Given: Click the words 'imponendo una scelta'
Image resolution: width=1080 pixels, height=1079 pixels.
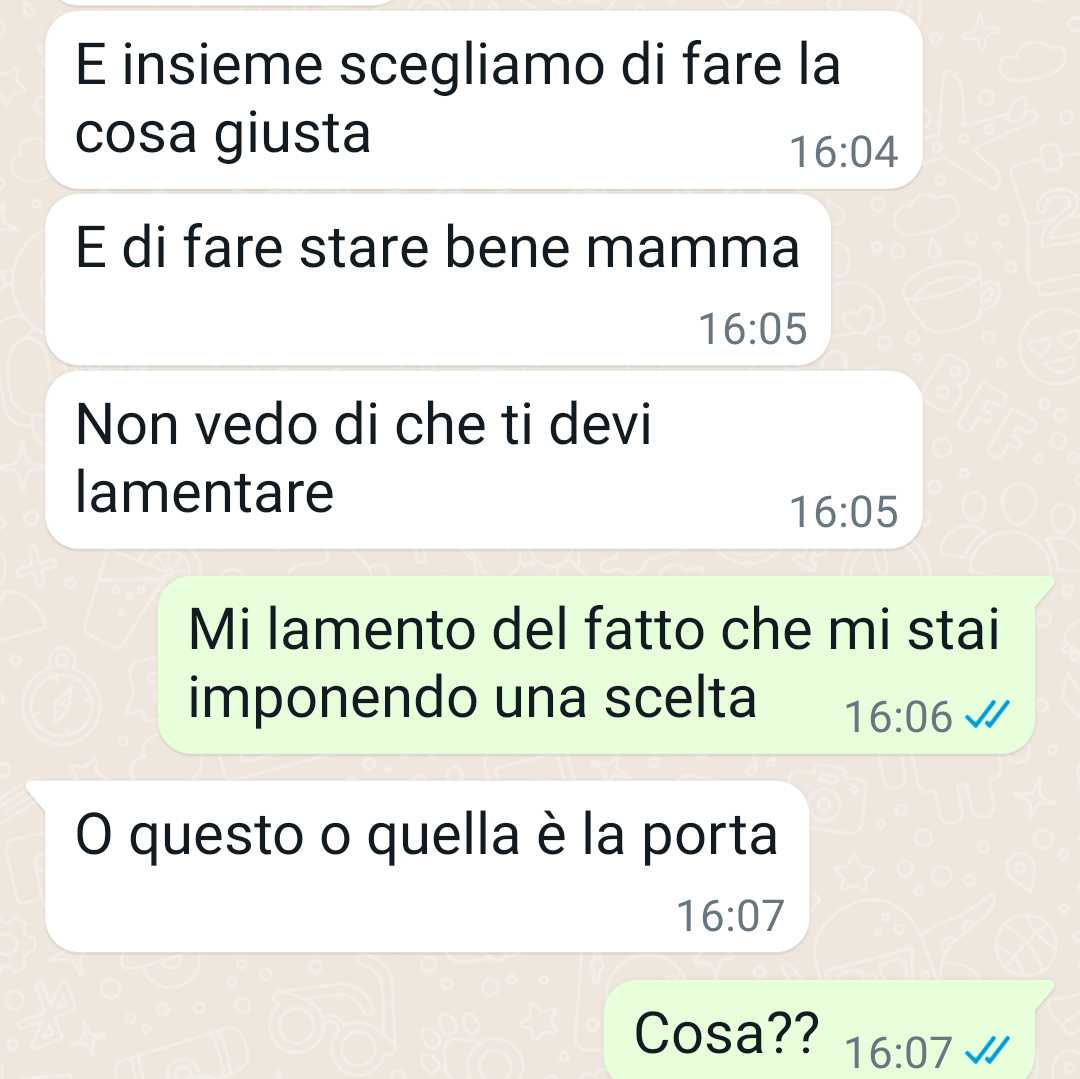Looking at the screenshot, I should tap(472, 700).
